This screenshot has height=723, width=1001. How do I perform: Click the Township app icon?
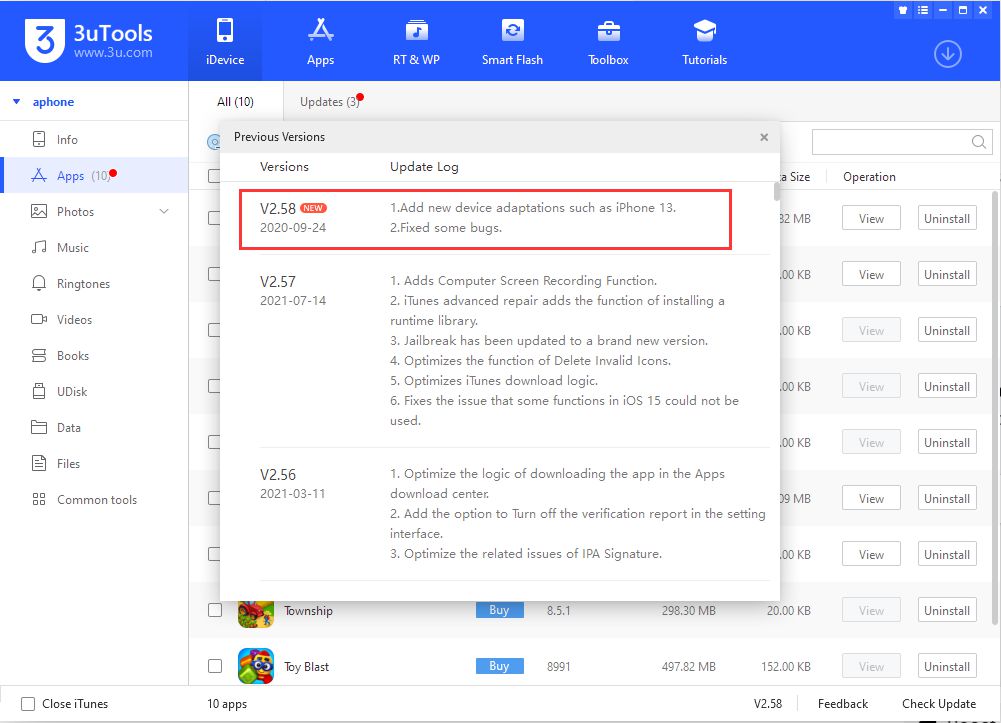(x=255, y=615)
